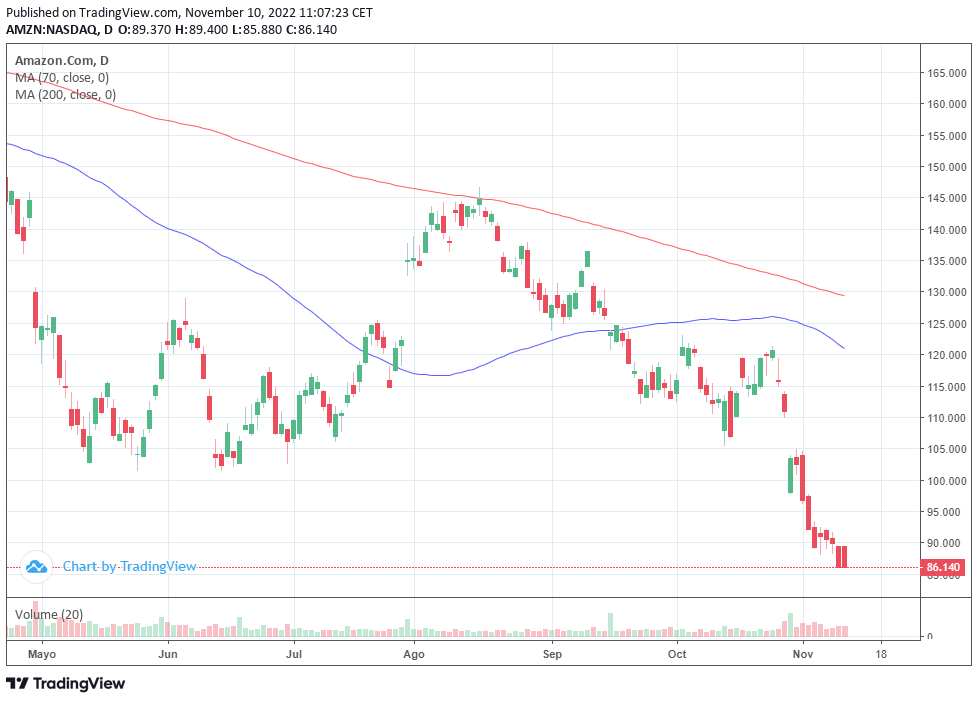Viewport: 978px width, 702px height.
Task: Click the 'Published on TradingView.com' header text
Action: pos(92,12)
